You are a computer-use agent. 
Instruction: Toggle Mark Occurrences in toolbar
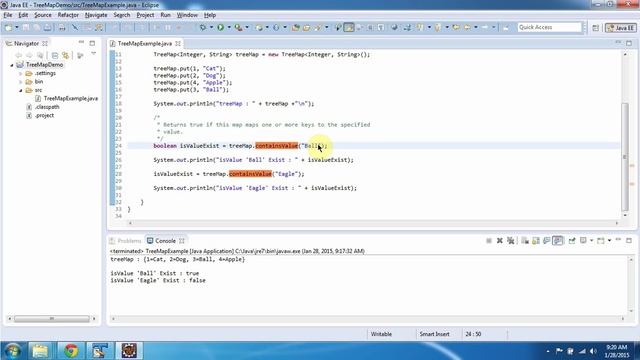pyautogui.click(x=349, y=28)
